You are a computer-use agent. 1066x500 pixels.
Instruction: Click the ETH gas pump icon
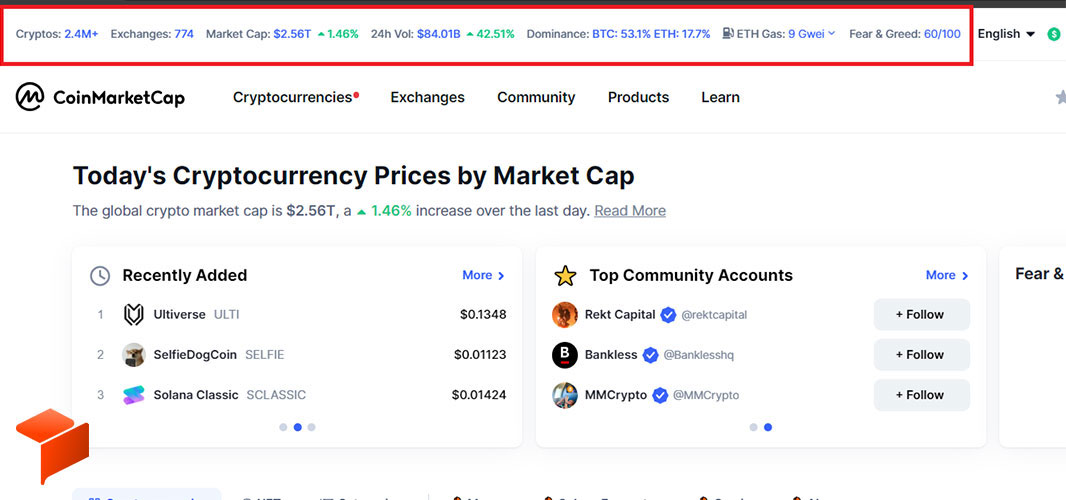tap(728, 33)
